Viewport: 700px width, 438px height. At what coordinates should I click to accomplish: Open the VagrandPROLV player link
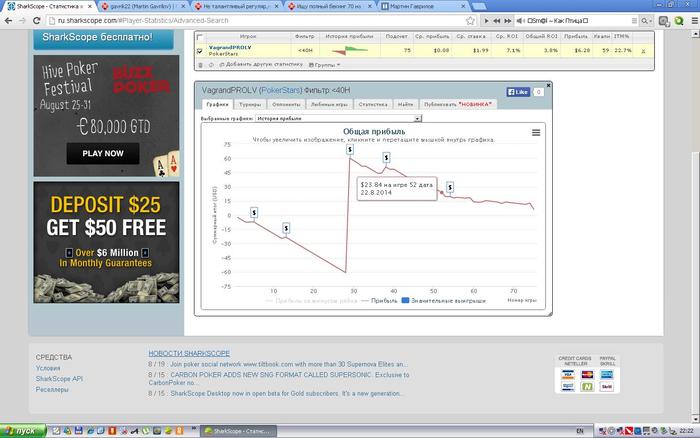[230, 47]
